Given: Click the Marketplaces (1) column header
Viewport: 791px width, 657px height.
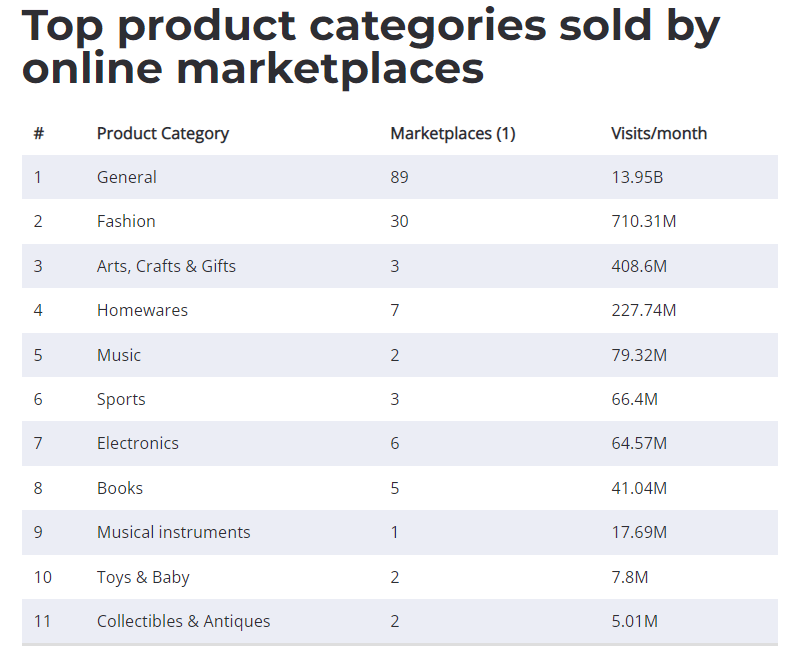Looking at the screenshot, I should (x=453, y=134).
